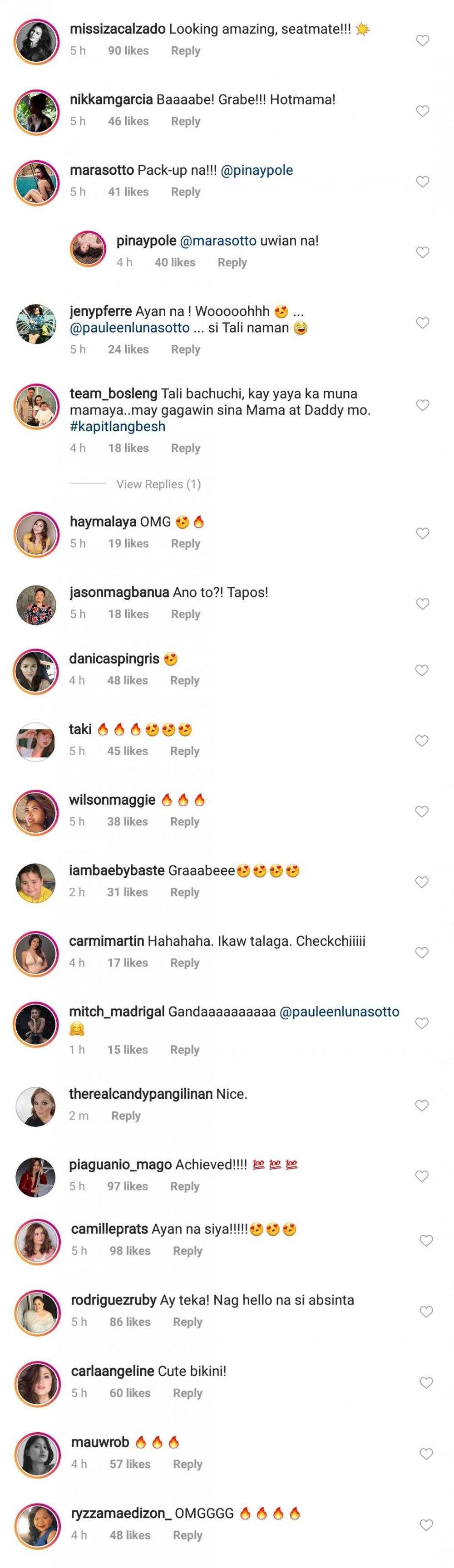Like danicaspingris's comment heart icon
Image resolution: width=454 pixels, height=1568 pixels.
click(422, 670)
